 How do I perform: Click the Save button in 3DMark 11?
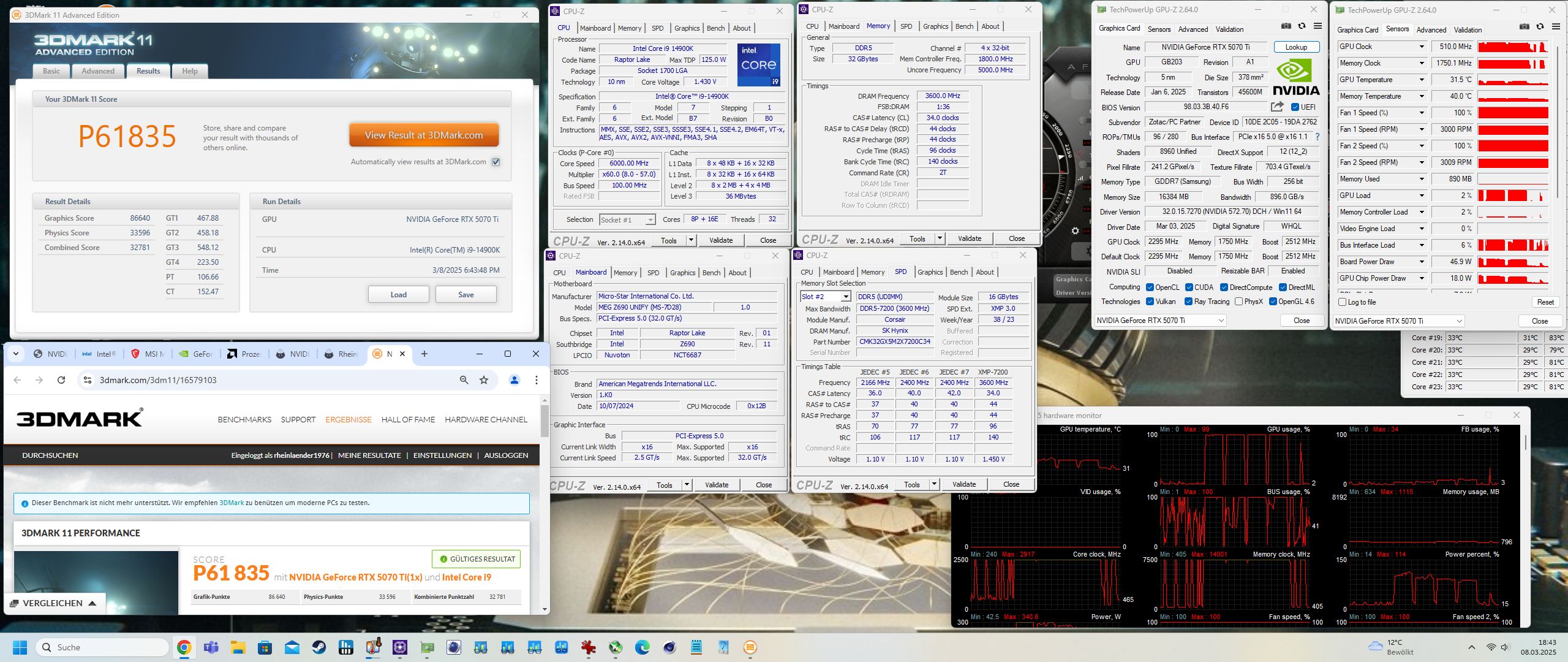(x=466, y=295)
